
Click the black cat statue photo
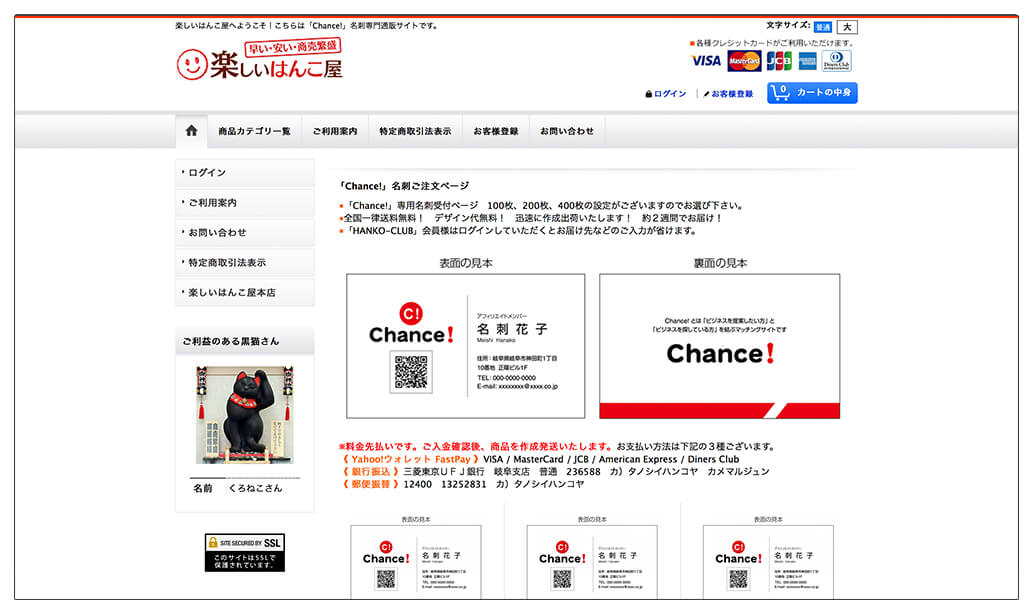(244, 414)
